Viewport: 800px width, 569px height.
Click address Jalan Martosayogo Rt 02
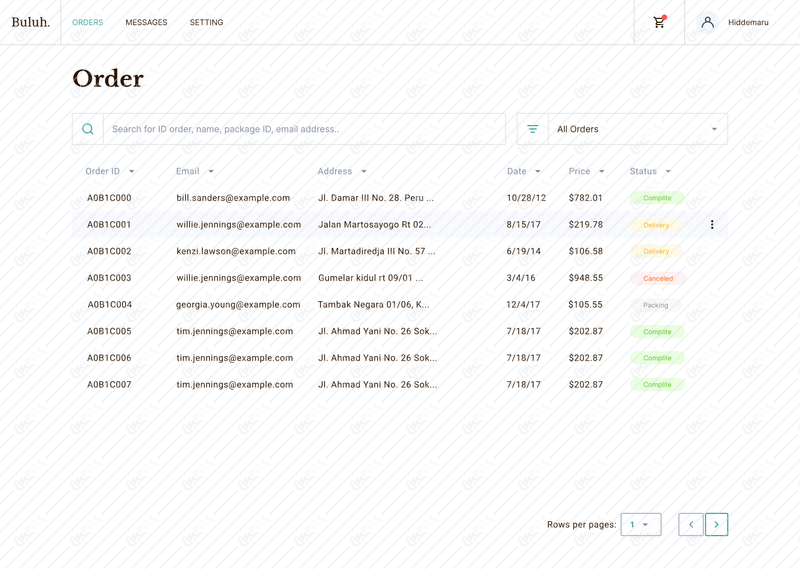pos(374,225)
